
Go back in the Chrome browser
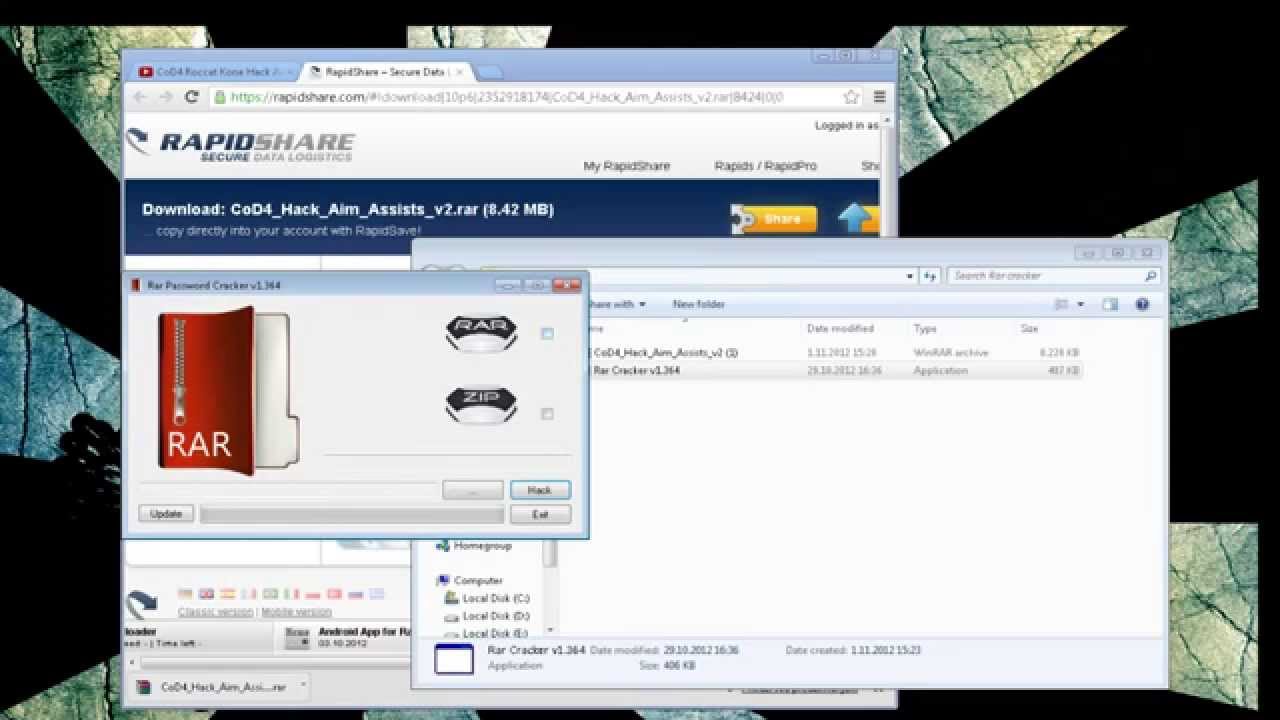(x=140, y=97)
